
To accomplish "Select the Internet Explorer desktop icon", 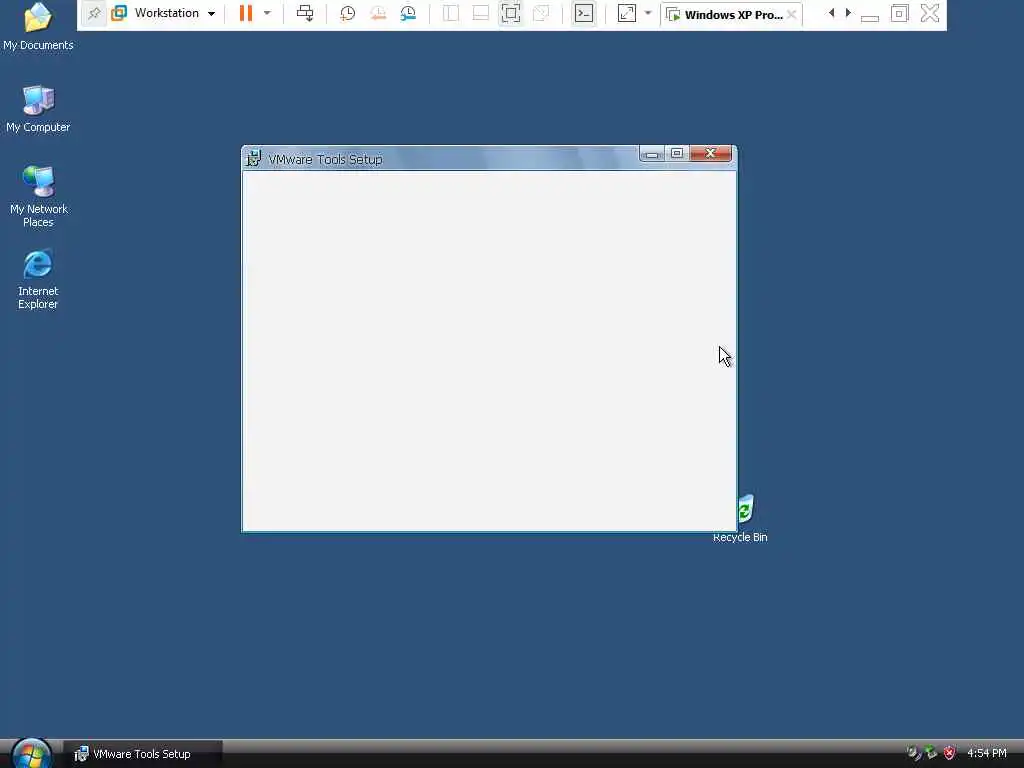I will pyautogui.click(x=38, y=279).
